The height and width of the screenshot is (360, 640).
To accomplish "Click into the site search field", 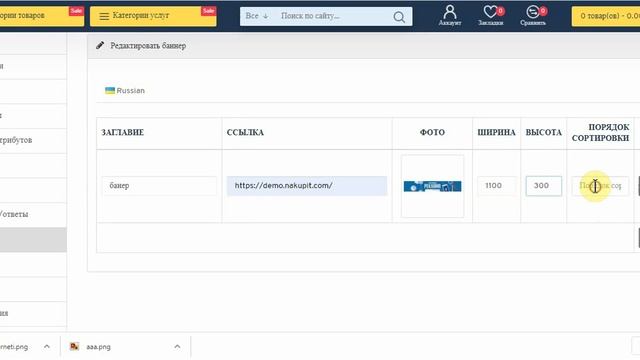I will [335, 16].
